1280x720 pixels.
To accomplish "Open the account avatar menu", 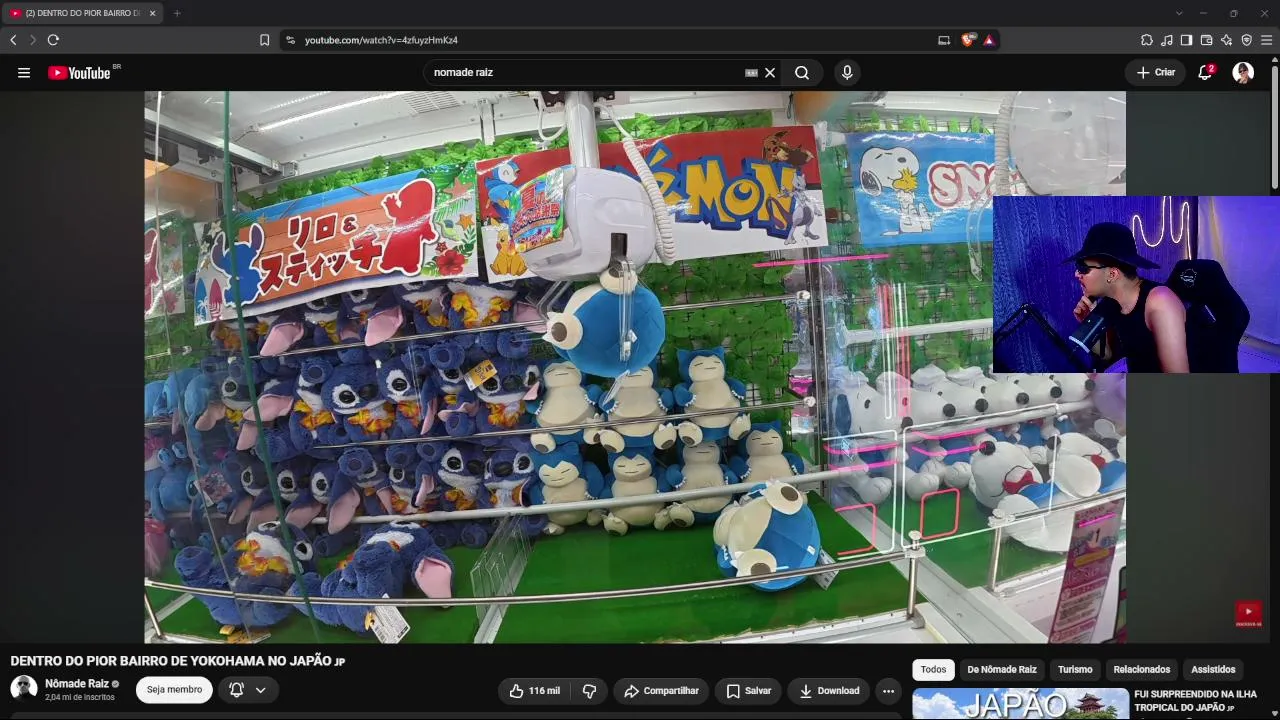I will point(1243,72).
